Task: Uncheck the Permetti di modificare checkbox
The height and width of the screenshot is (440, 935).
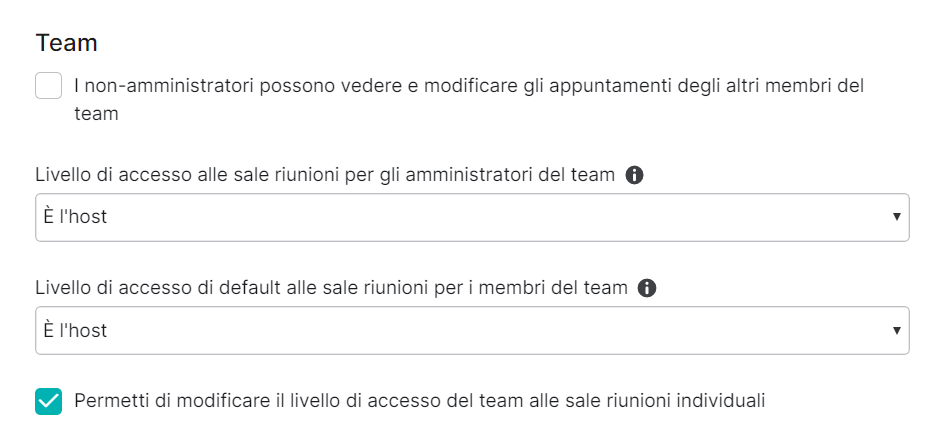Action: [48, 401]
